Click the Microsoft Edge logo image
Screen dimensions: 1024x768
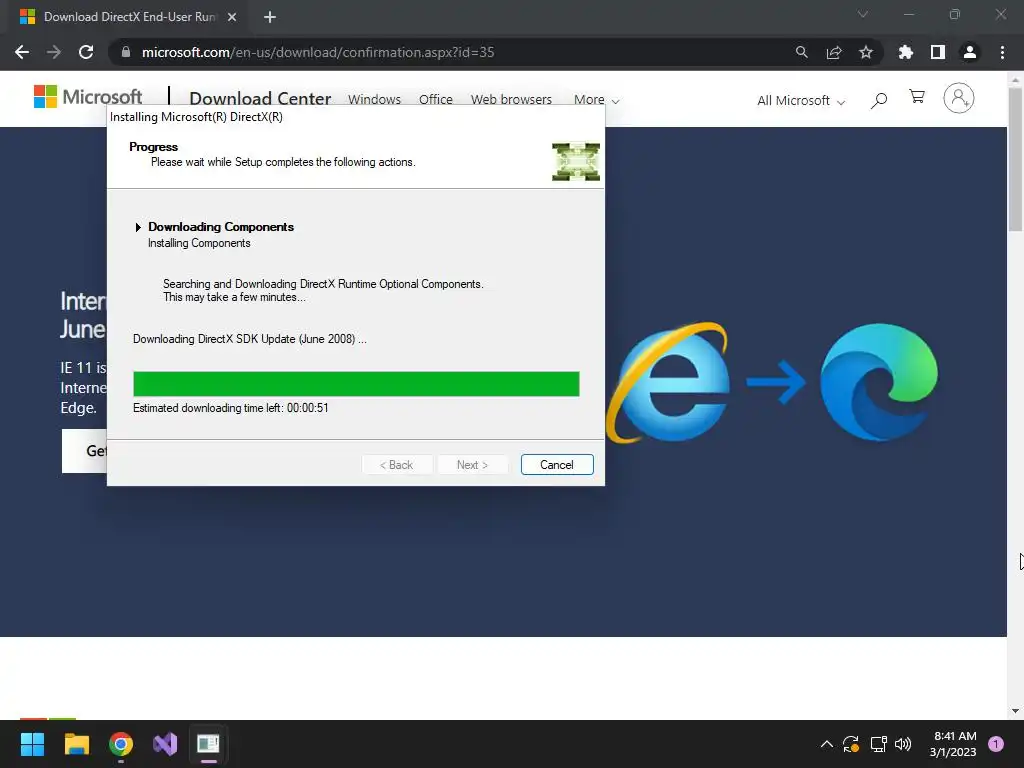coord(878,382)
